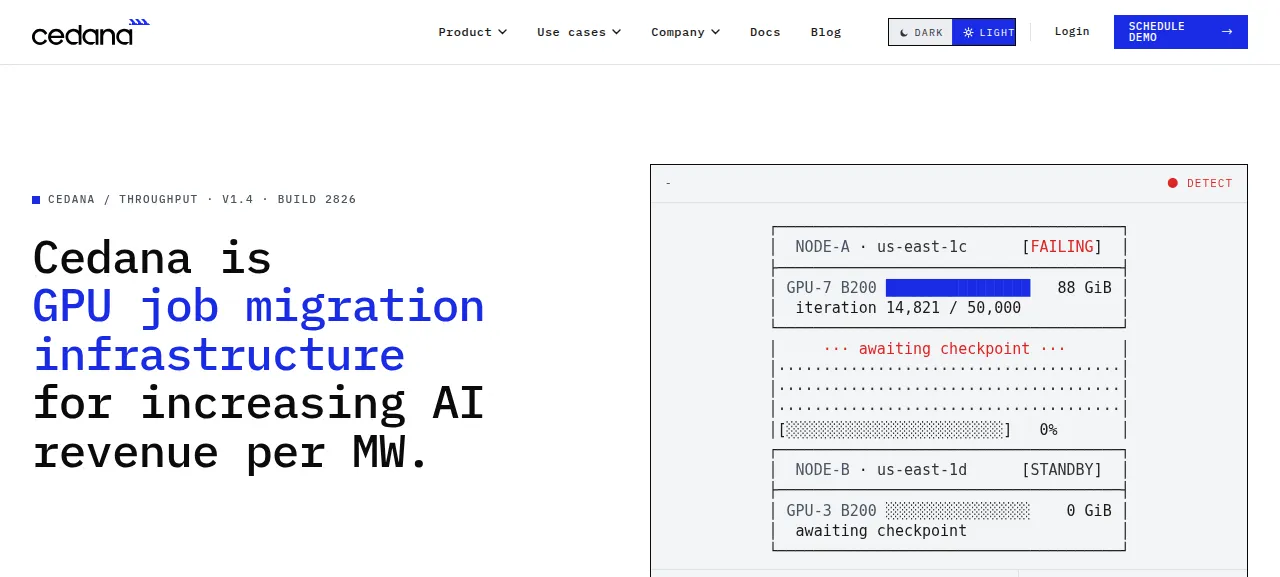This screenshot has height=577, width=1280.
Task: Expand the Use cases menu
Action: click(x=579, y=32)
